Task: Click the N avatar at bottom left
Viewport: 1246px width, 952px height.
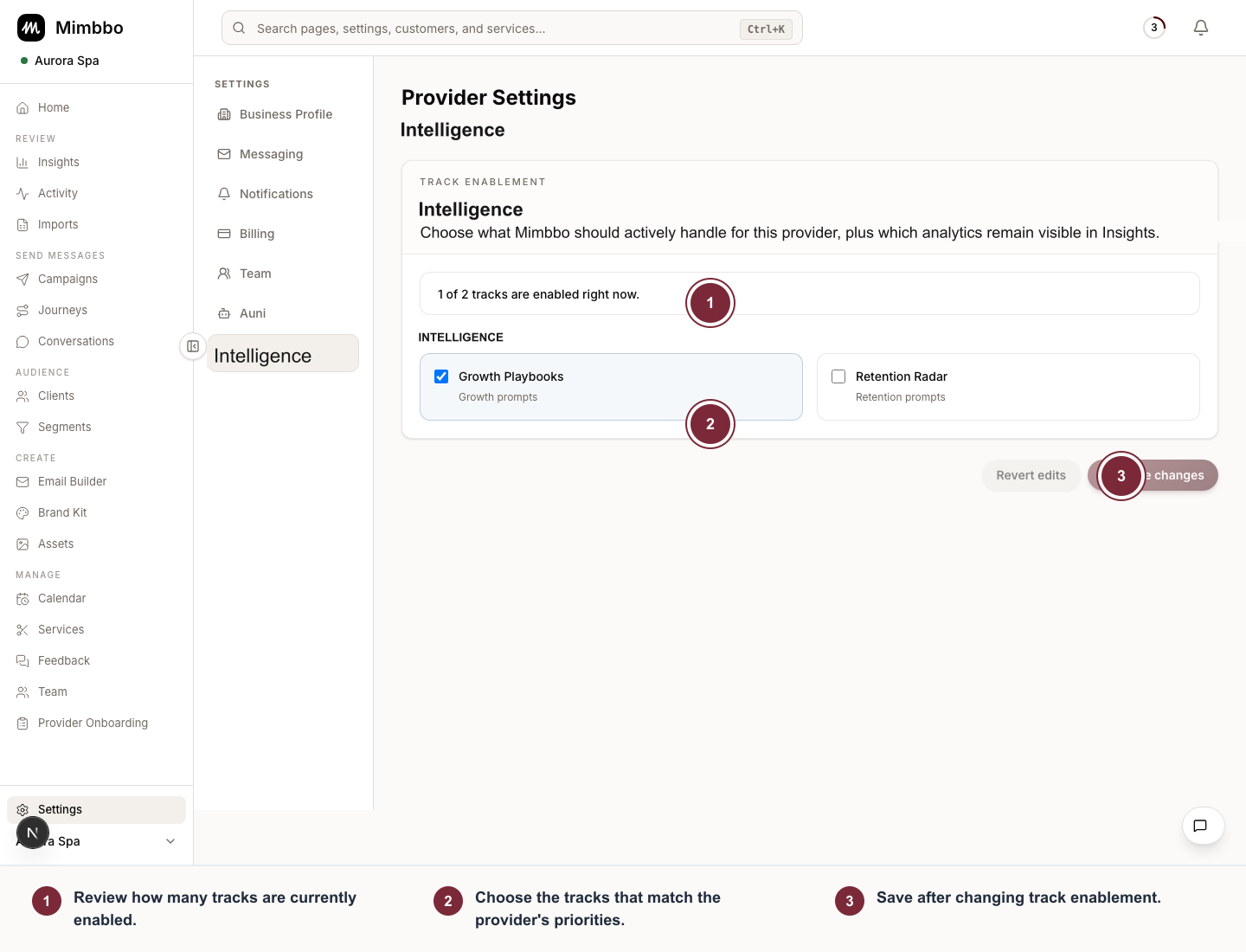Action: tap(32, 833)
